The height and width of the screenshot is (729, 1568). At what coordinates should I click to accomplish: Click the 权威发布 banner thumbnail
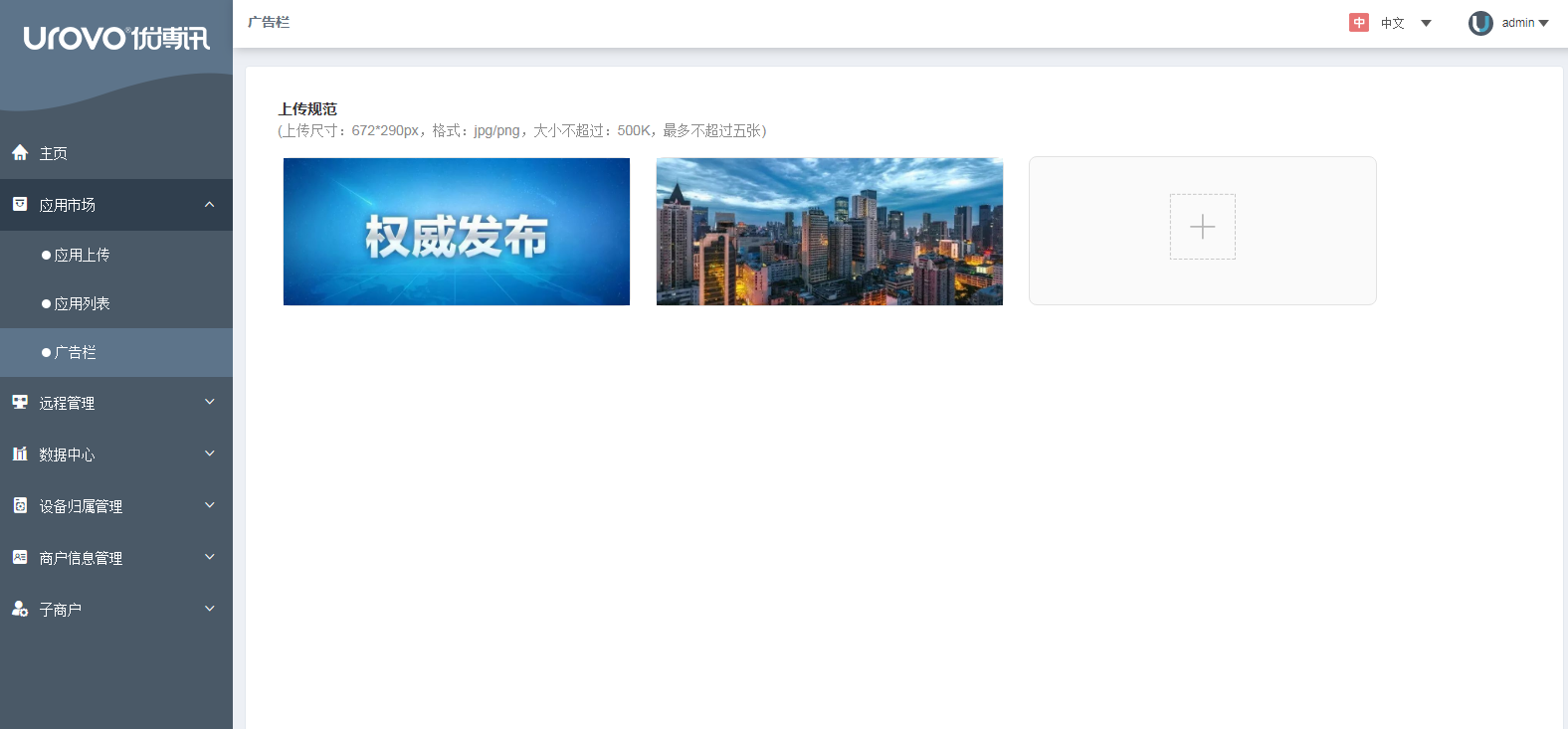pyautogui.click(x=457, y=232)
